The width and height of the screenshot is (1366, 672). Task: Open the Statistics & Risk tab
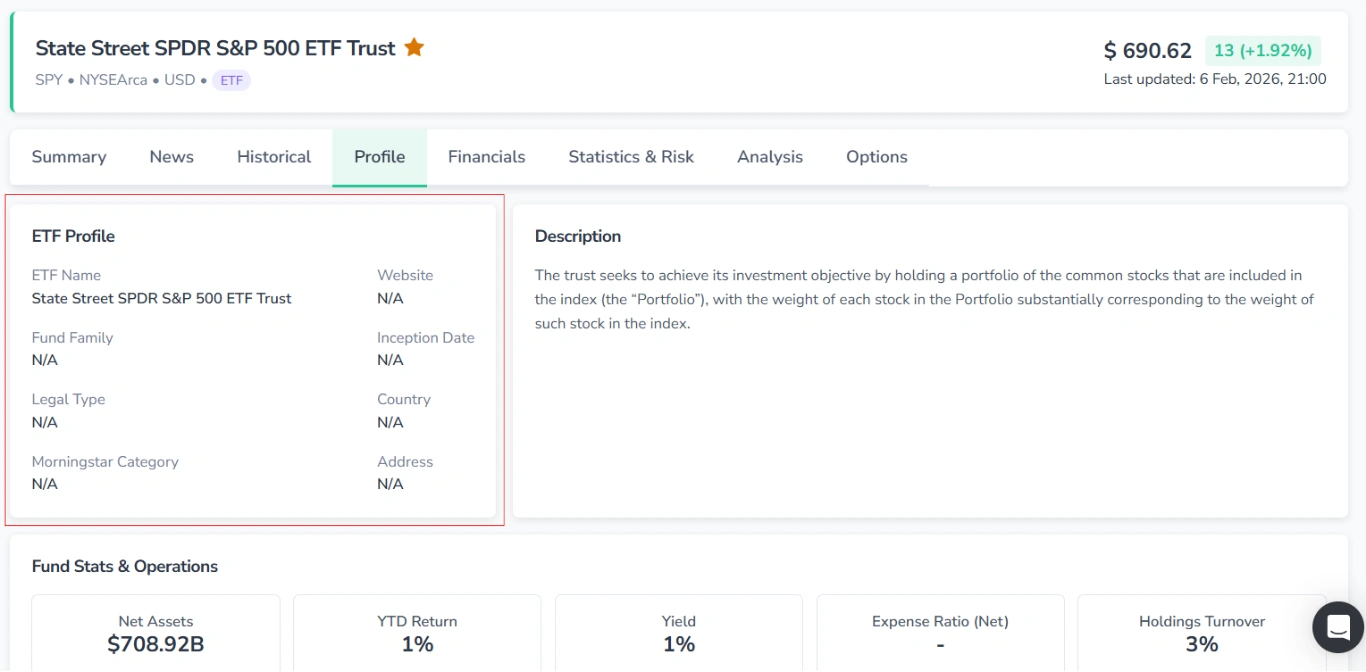coord(630,157)
